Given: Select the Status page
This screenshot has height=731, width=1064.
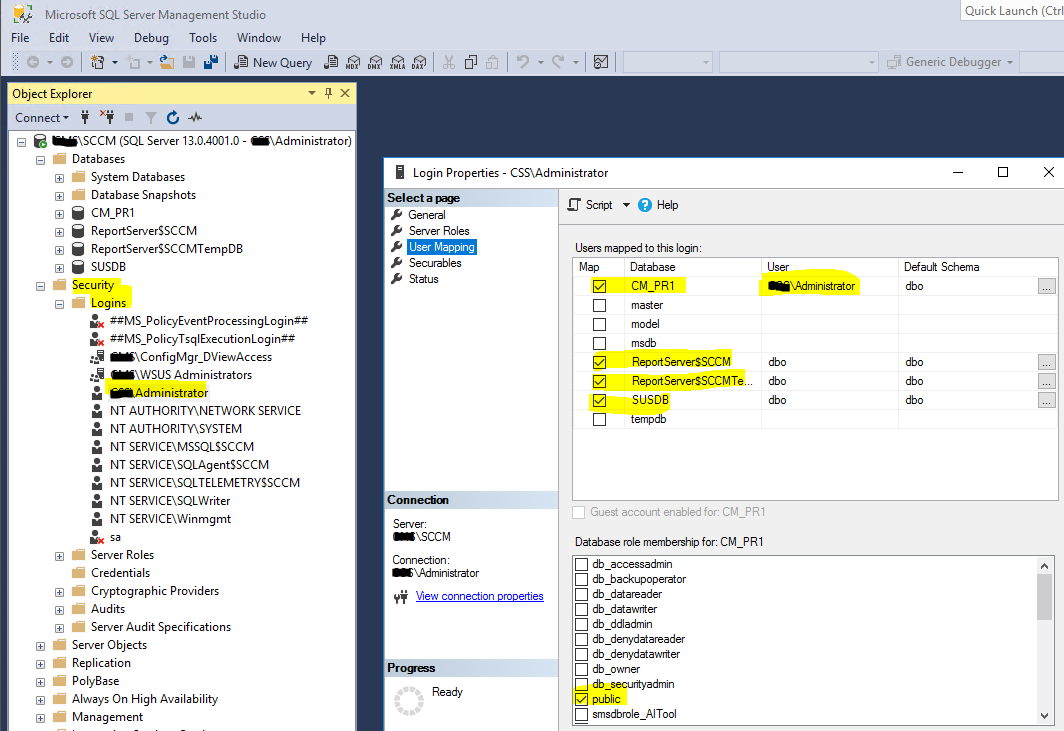Looking at the screenshot, I should pos(423,280).
